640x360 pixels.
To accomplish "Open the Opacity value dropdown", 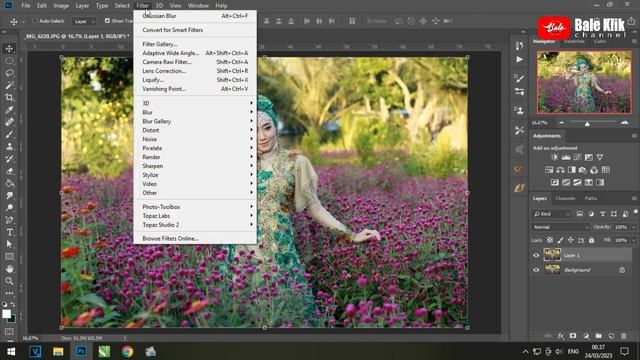I will (634, 227).
